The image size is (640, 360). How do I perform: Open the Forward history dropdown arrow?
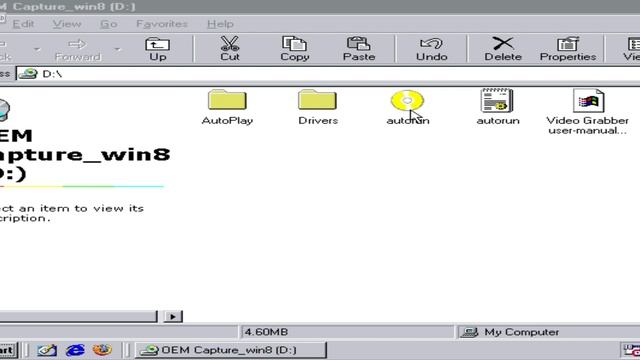(x=118, y=49)
